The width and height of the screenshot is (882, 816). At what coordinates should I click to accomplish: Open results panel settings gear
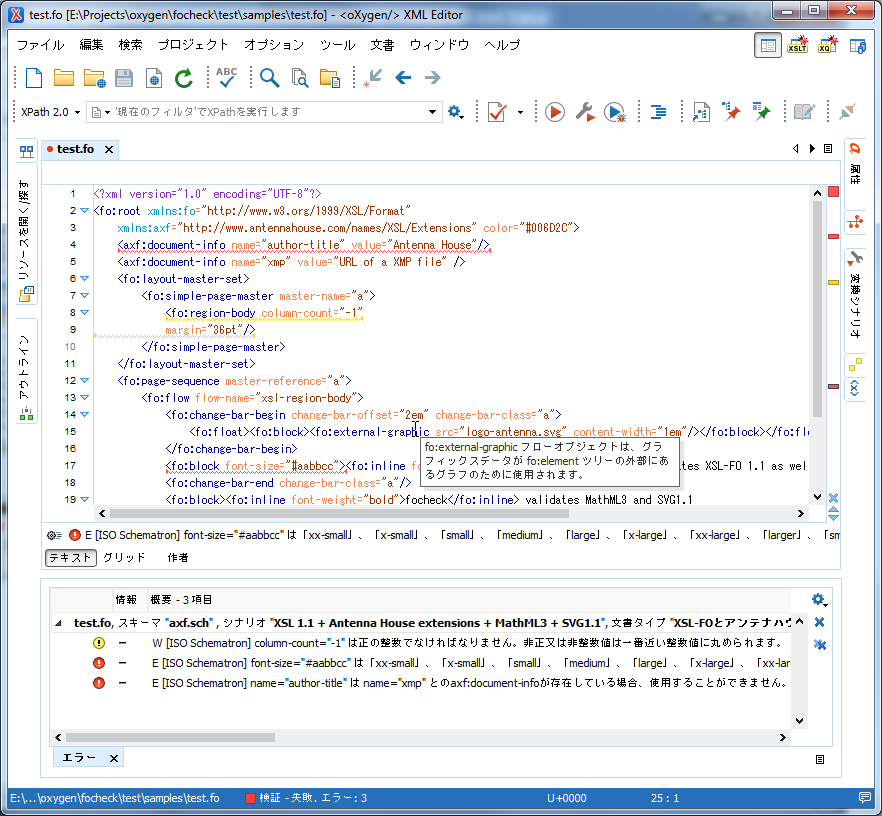820,599
